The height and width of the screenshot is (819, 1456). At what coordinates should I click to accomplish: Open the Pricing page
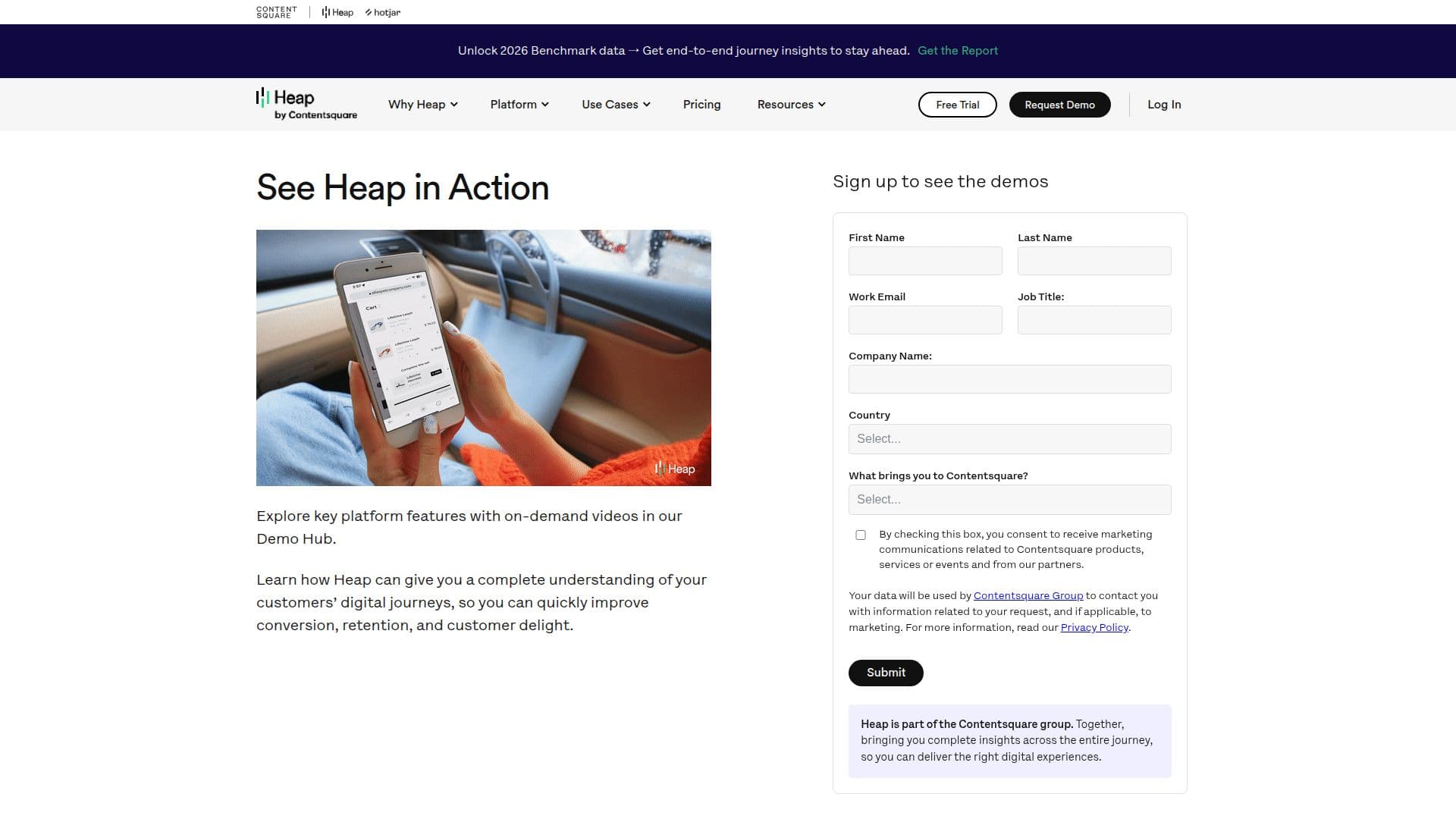click(x=701, y=105)
